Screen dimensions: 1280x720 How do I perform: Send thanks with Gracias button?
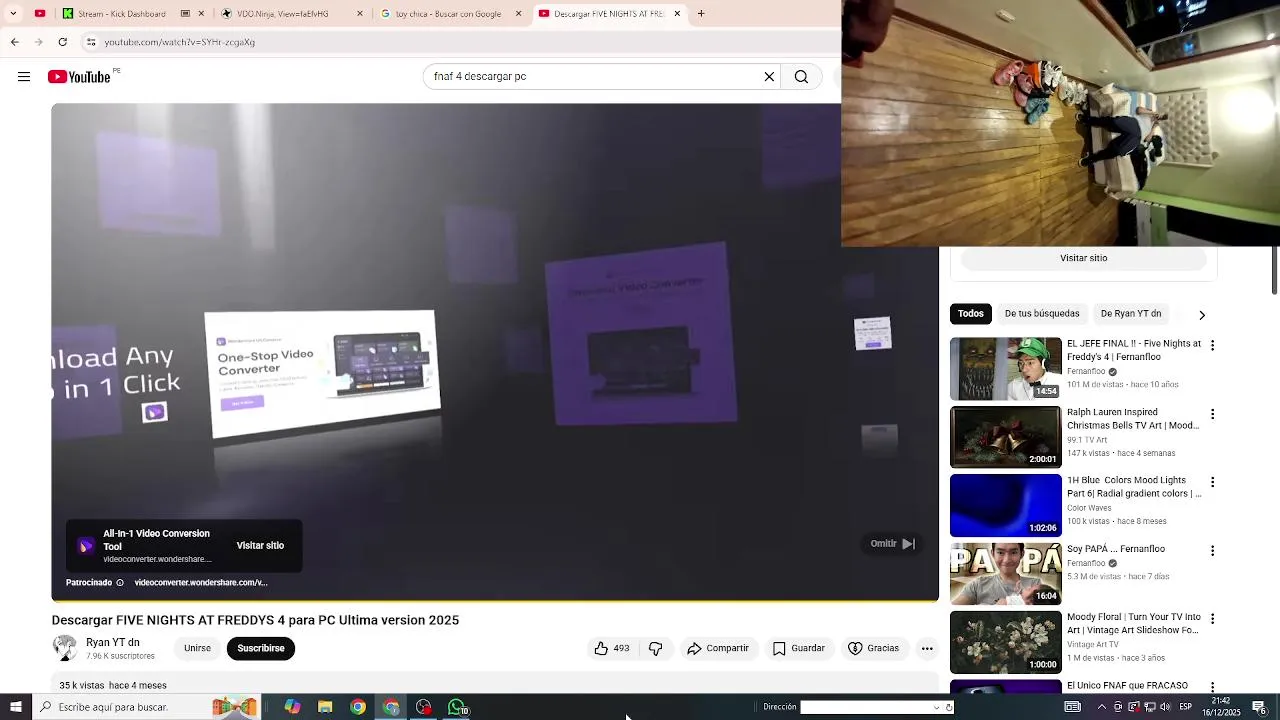pyautogui.click(x=873, y=648)
